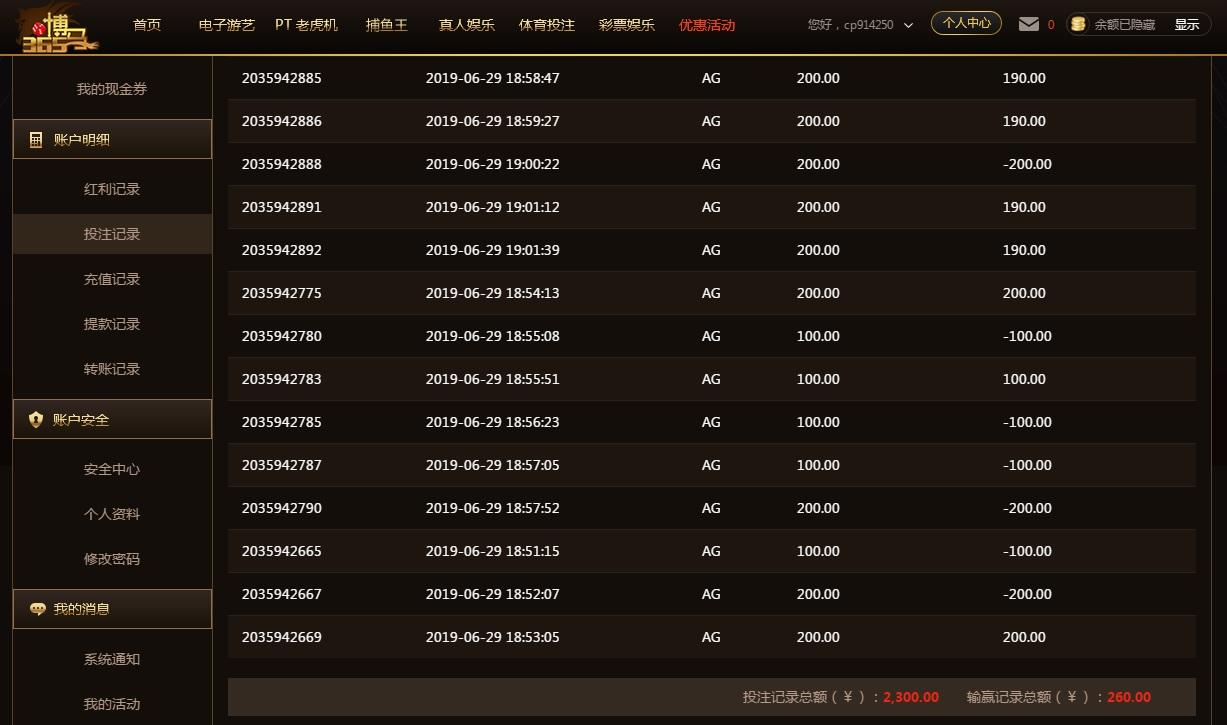The image size is (1227, 725).
Task: Expand the user menu next to cp914250
Action: click(x=908, y=26)
